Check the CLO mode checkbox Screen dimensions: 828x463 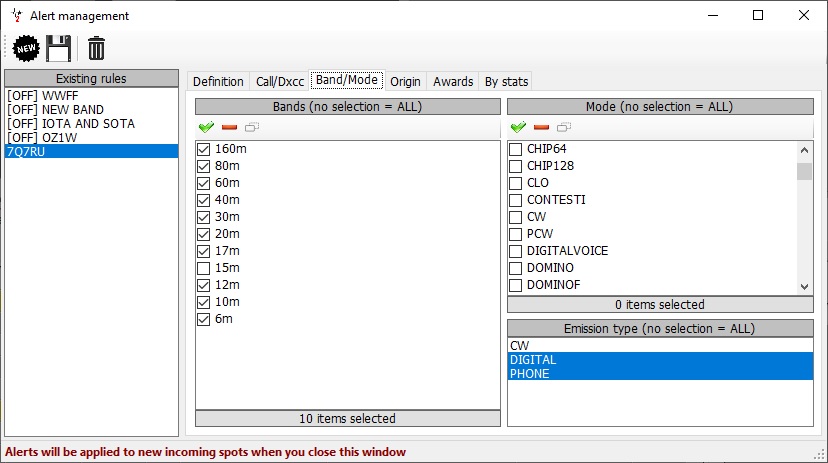515,183
